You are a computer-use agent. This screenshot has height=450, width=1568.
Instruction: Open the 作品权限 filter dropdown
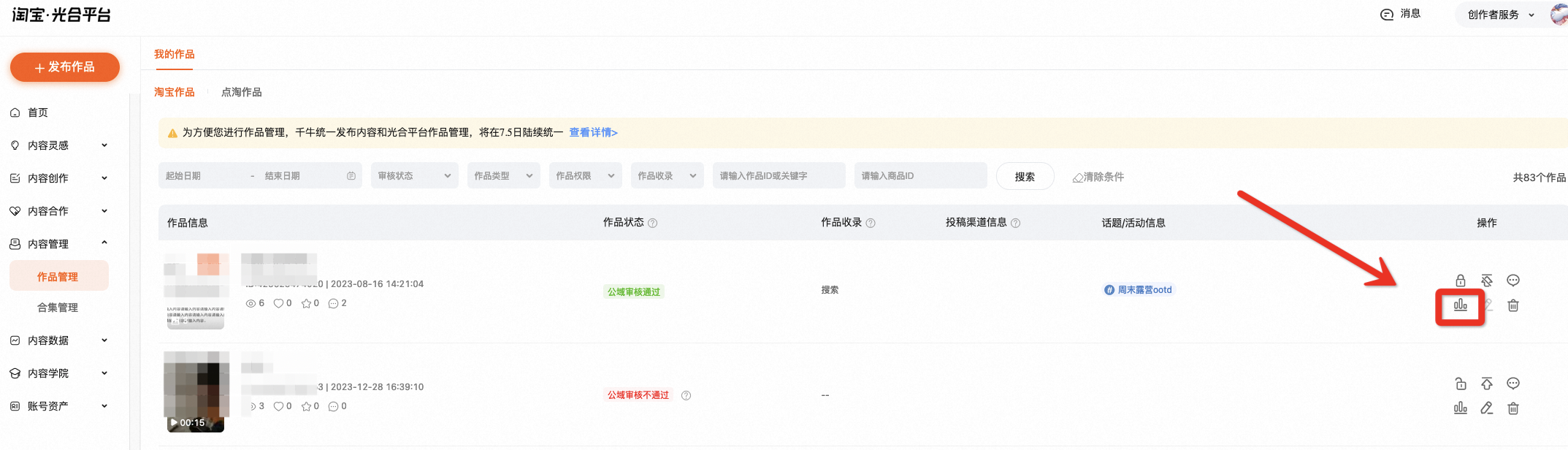tap(586, 176)
